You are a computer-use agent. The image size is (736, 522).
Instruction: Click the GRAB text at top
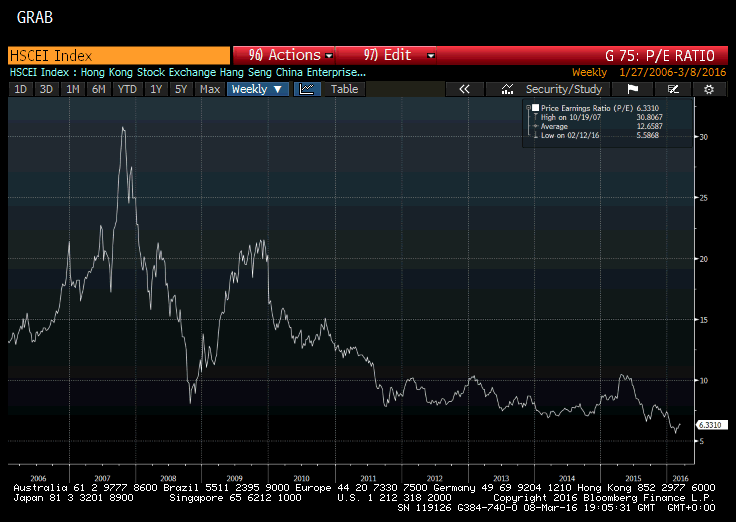[x=35, y=17]
